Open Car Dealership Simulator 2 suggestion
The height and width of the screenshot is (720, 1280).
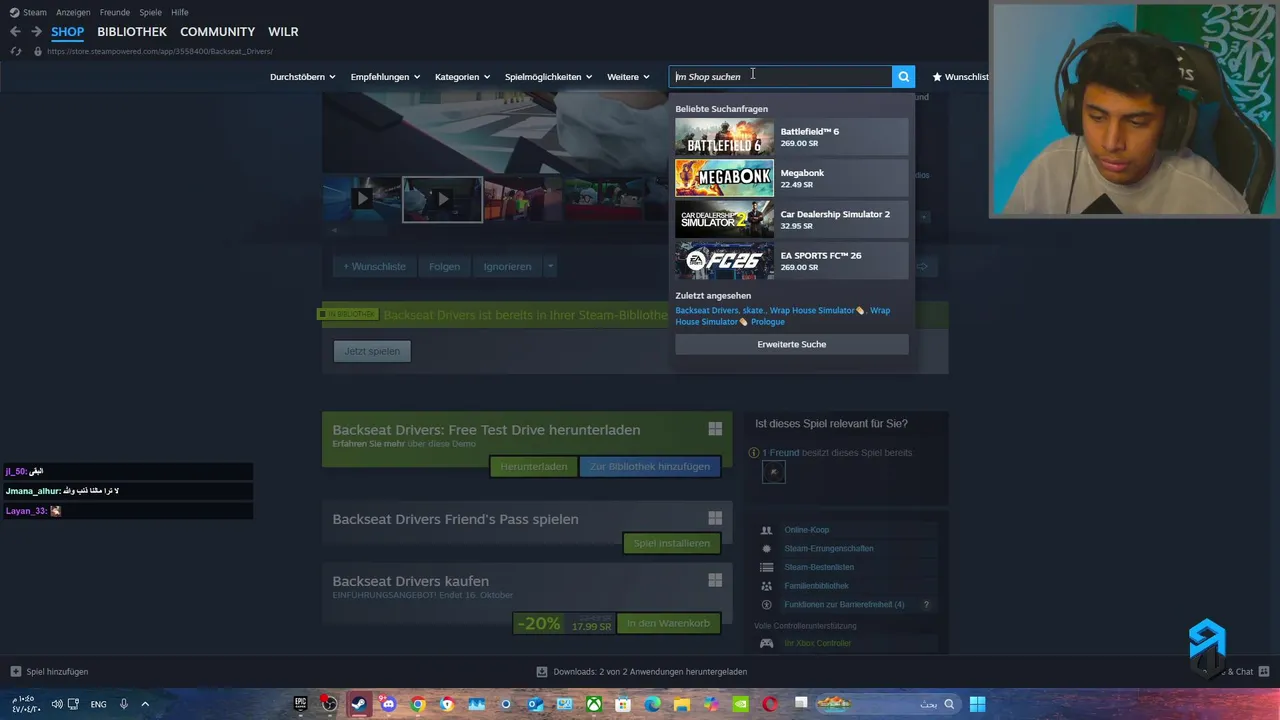click(791, 219)
